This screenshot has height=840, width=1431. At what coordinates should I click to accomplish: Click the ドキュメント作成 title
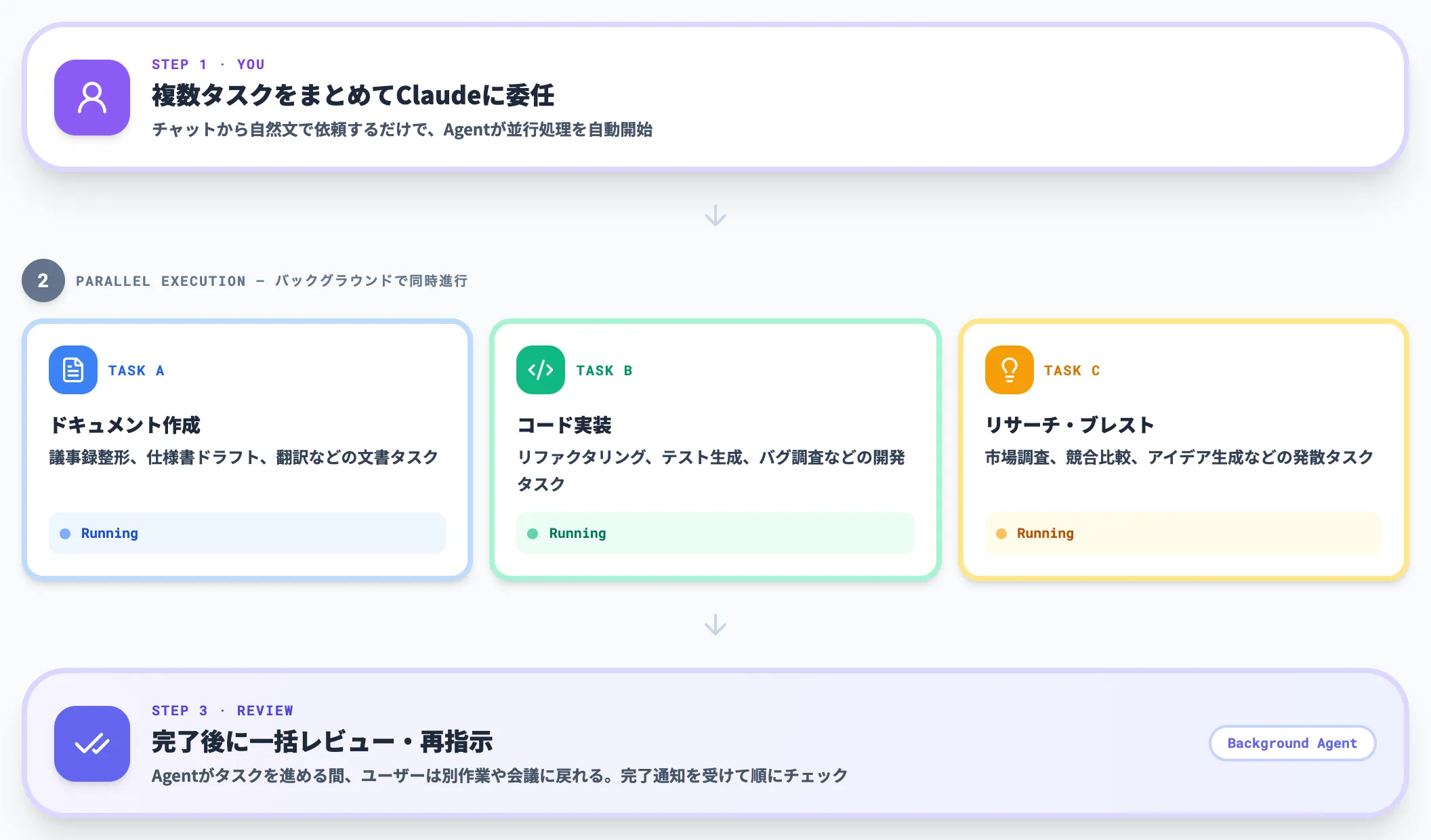pyautogui.click(x=125, y=425)
